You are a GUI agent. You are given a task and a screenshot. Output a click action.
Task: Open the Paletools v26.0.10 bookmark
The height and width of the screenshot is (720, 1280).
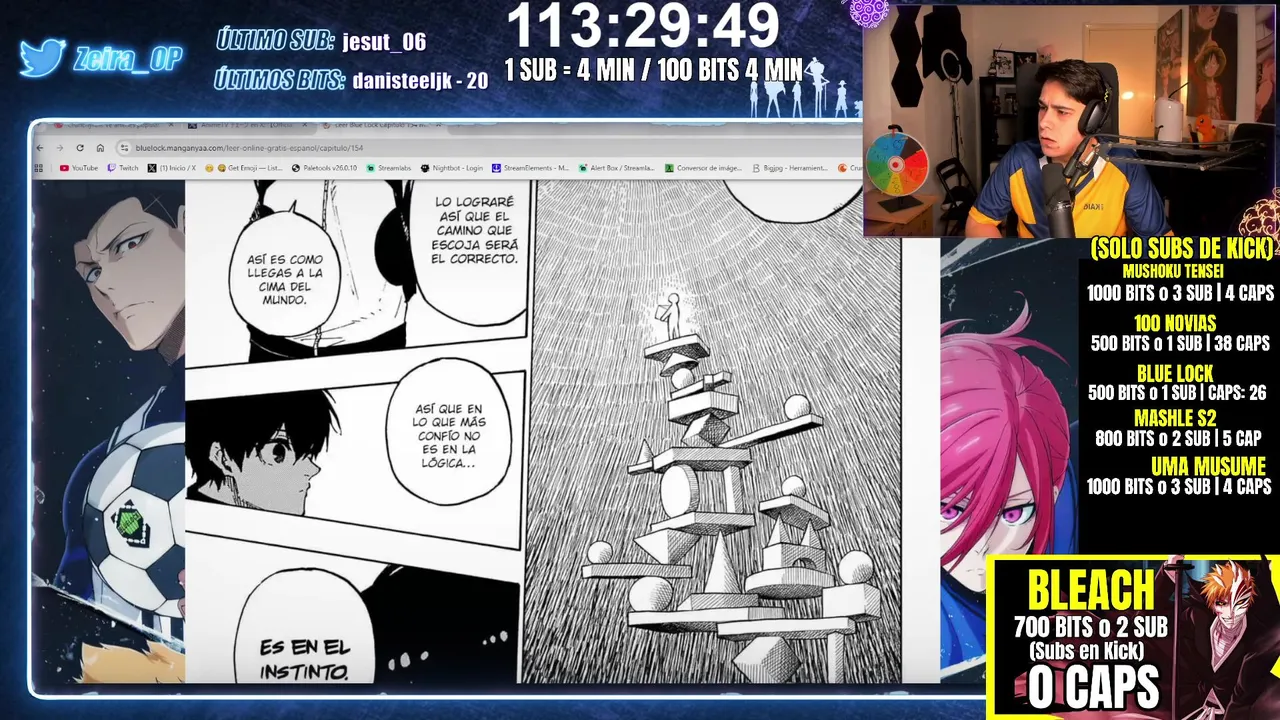coord(324,168)
